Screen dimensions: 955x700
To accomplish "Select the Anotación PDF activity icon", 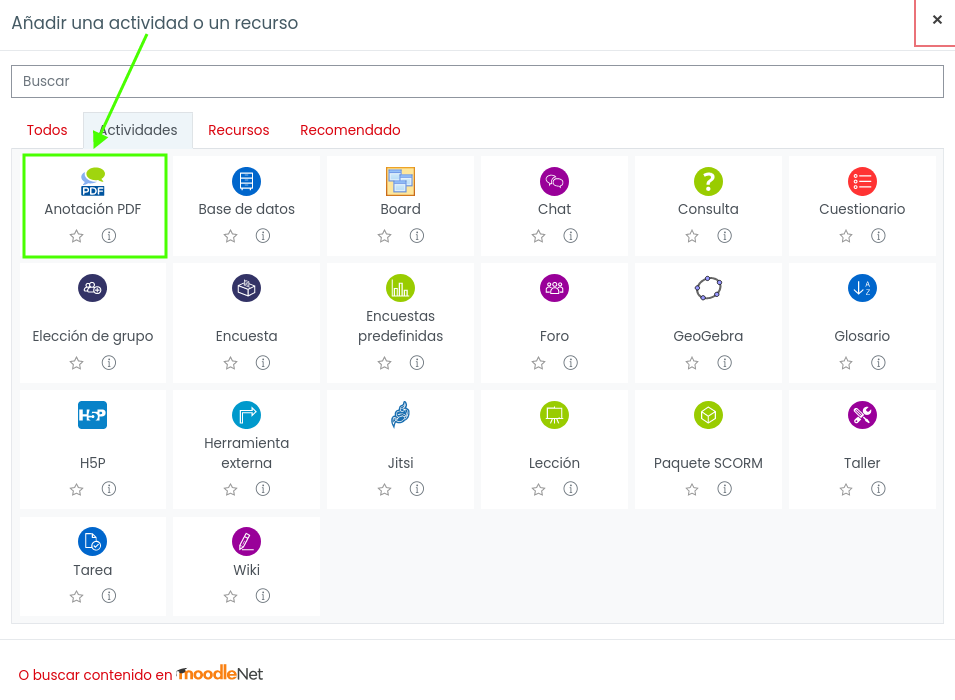I will (93, 182).
